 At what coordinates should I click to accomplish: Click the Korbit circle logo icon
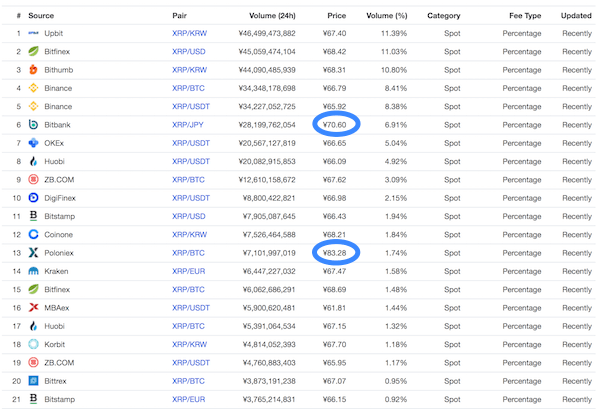tap(33, 344)
